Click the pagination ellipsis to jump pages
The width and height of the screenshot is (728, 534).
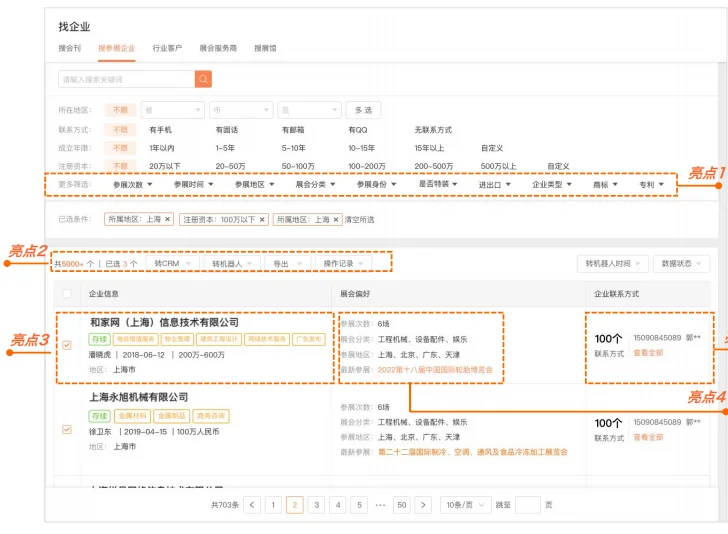380,505
